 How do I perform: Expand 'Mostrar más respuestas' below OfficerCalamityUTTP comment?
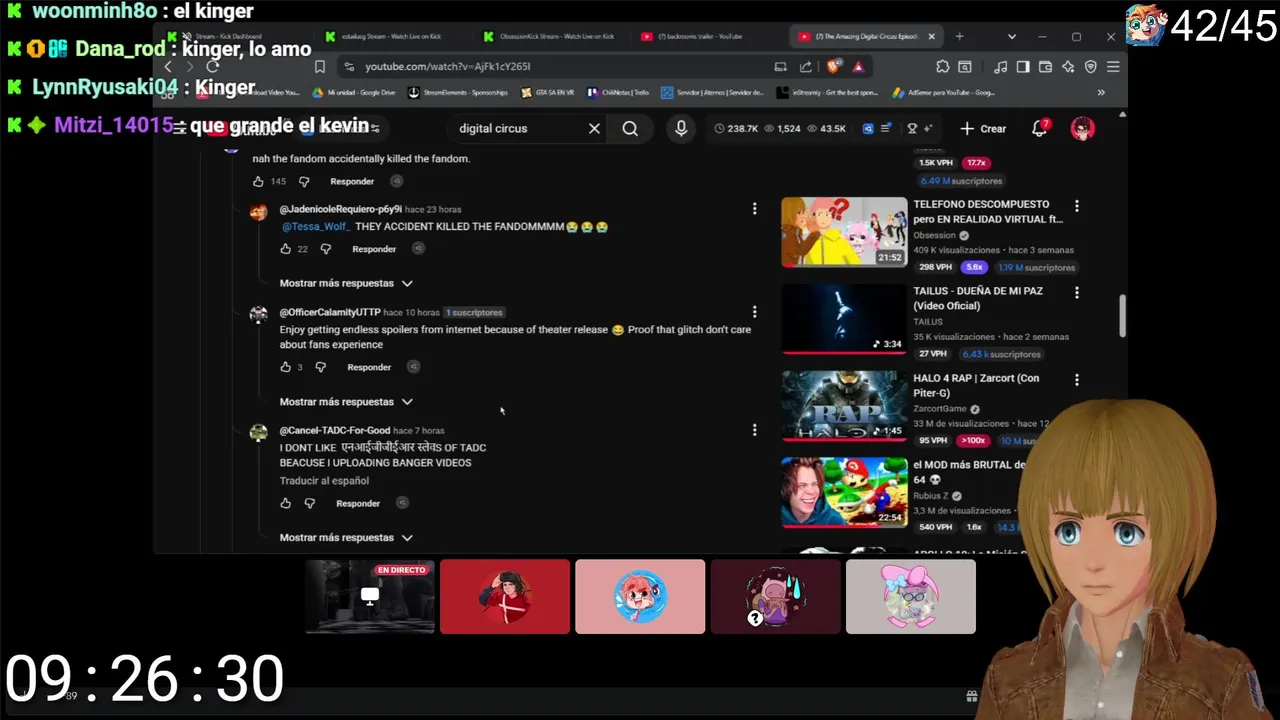346,401
